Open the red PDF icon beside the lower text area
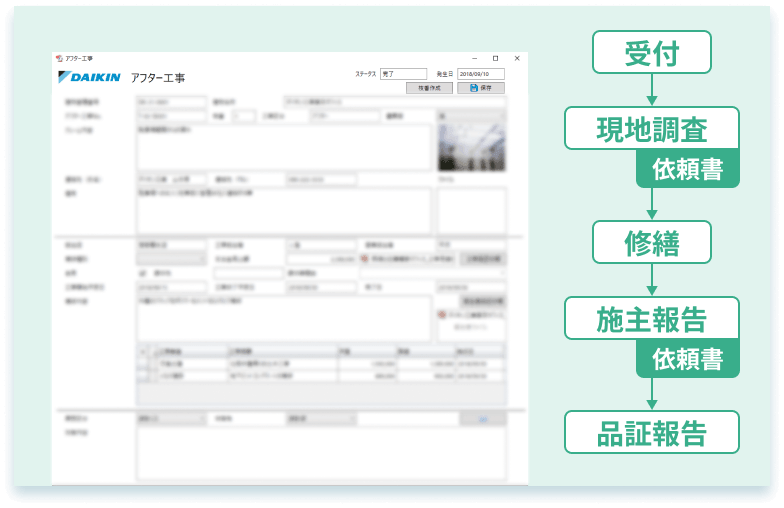This screenshot has width=784, height=508. [441, 314]
